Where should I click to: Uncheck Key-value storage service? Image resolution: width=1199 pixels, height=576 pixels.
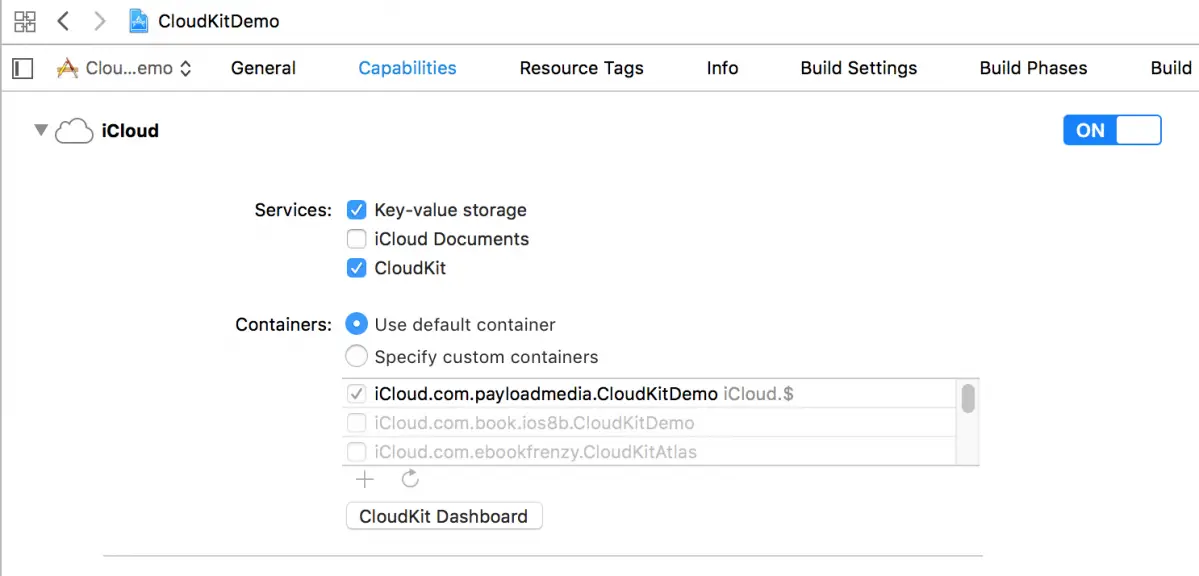tap(356, 210)
